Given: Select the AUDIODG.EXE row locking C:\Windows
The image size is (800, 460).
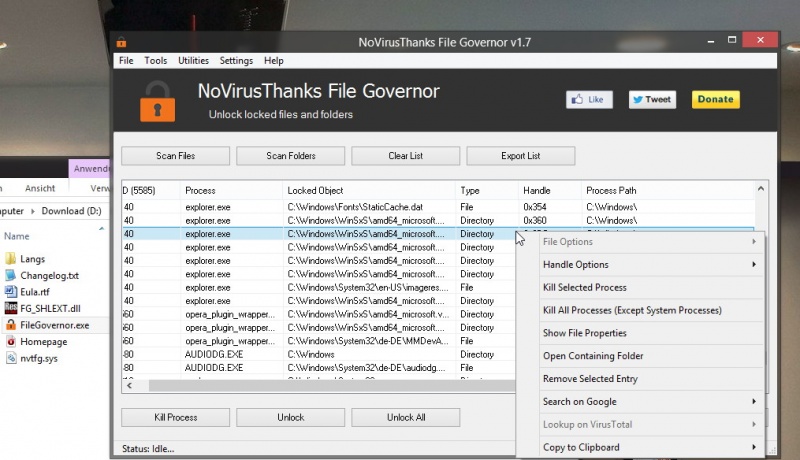Looking at the screenshot, I should click(x=319, y=354).
